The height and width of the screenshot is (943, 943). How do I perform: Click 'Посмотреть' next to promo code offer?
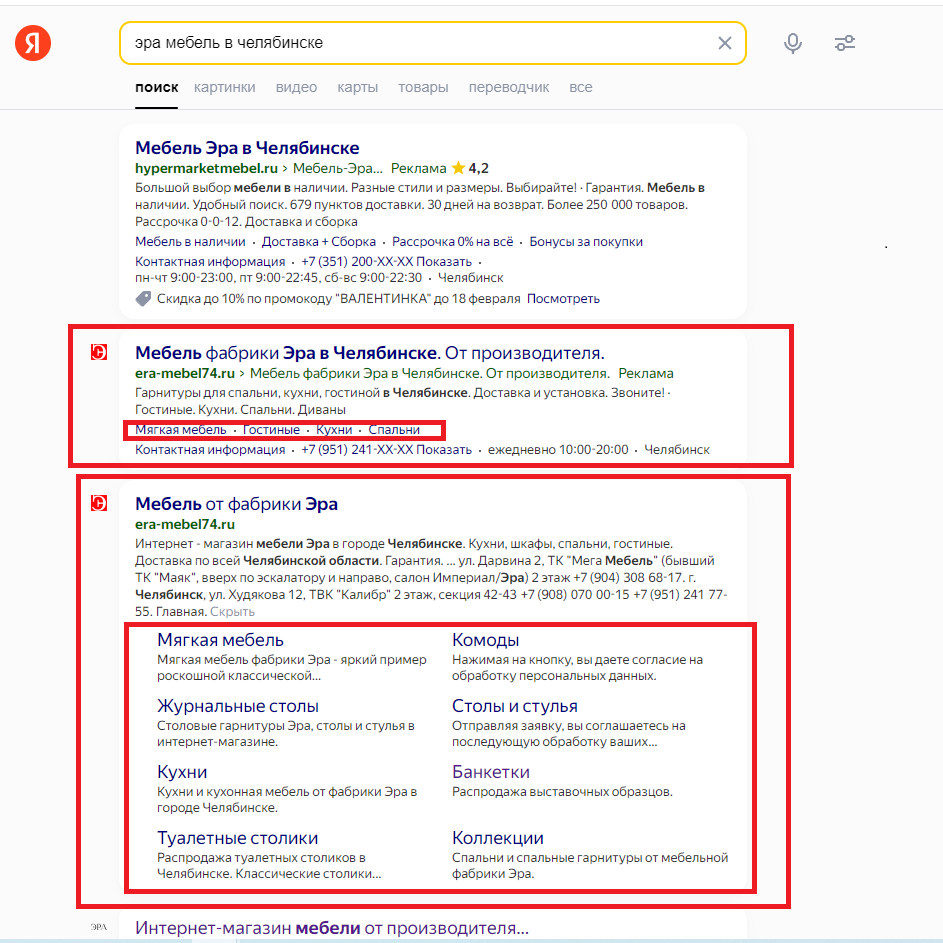click(x=563, y=298)
